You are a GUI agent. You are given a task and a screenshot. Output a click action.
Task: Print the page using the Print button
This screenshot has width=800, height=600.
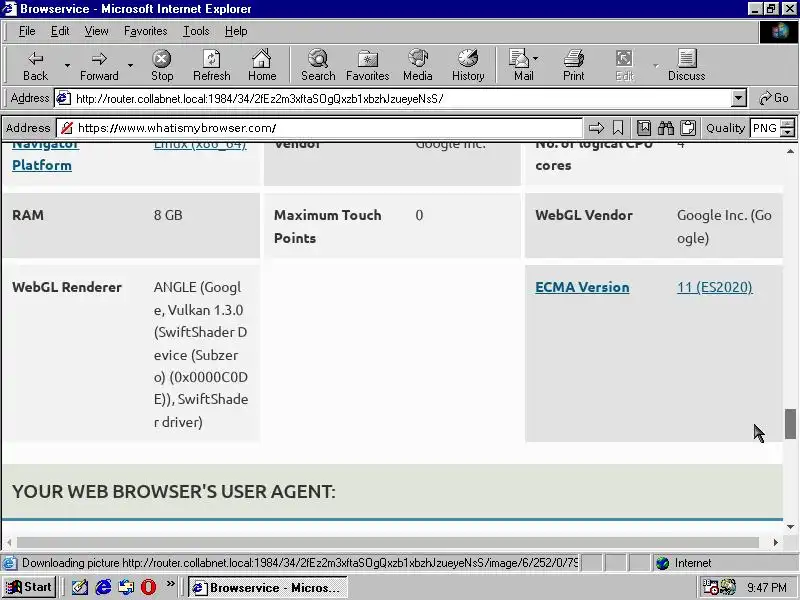click(x=573, y=65)
